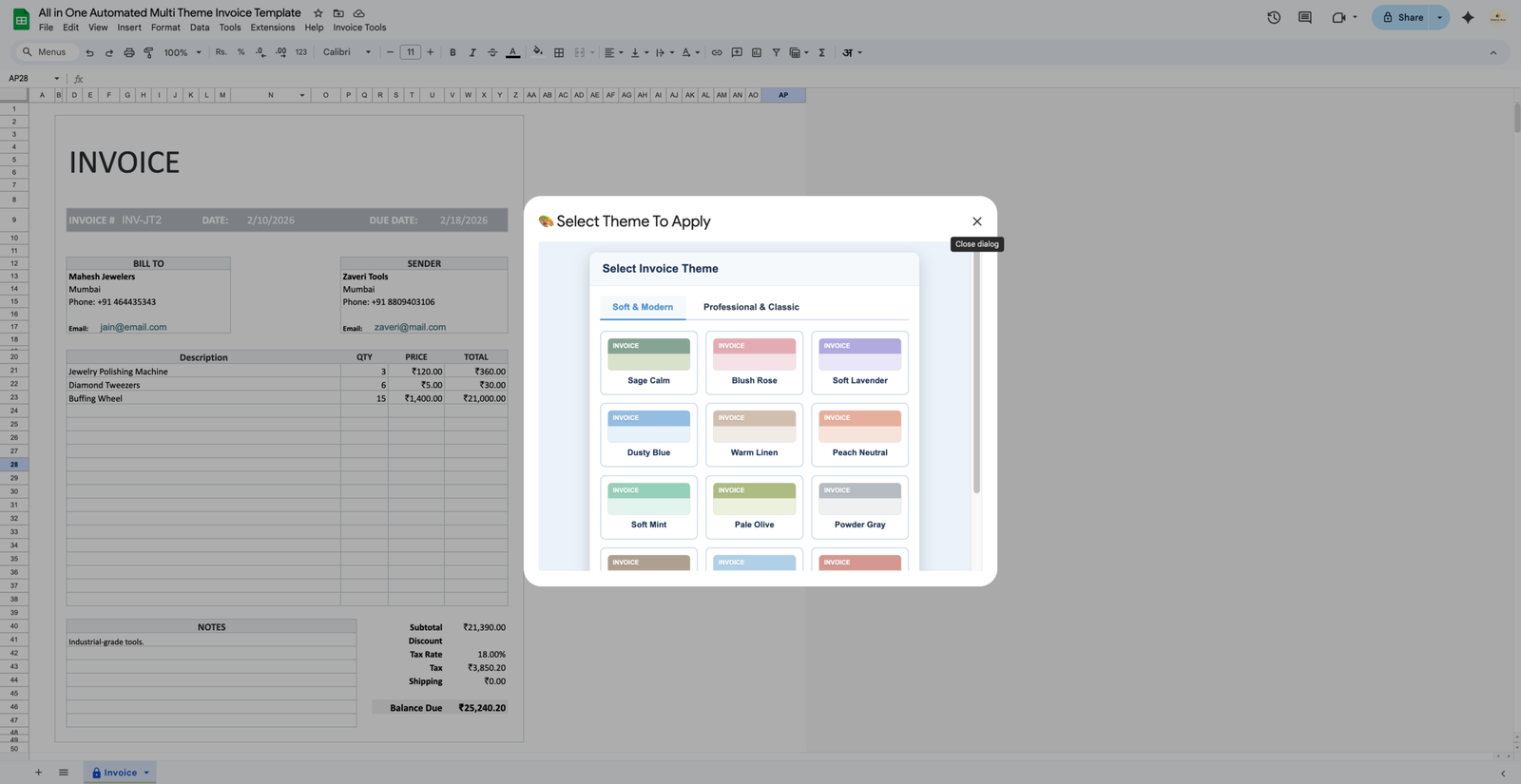Choose the Sage Calm theme card

click(648, 362)
